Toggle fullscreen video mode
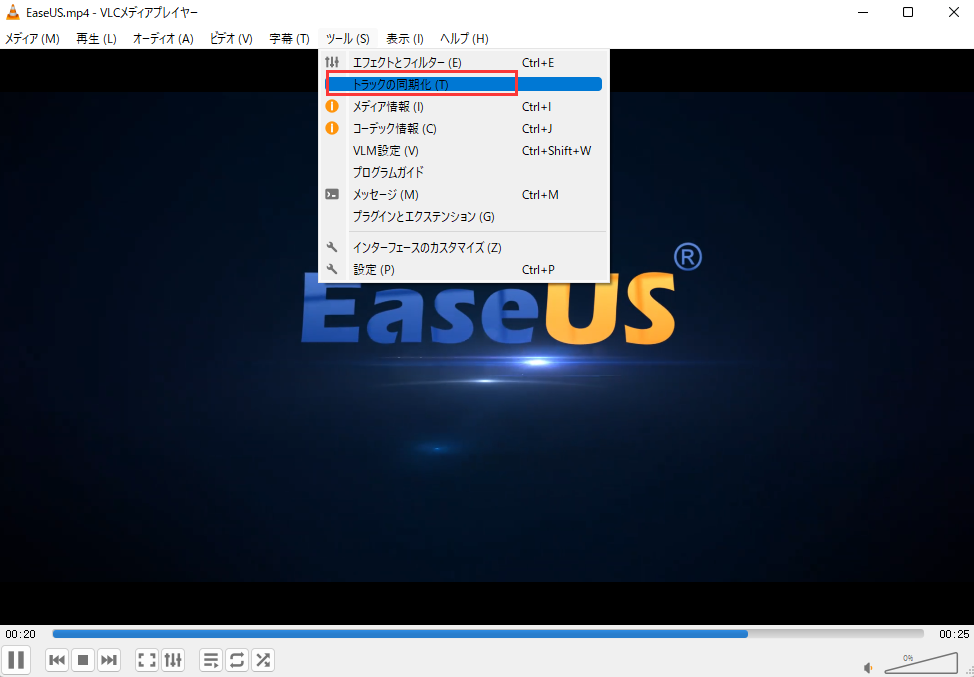This screenshot has width=974, height=677. coord(147,660)
